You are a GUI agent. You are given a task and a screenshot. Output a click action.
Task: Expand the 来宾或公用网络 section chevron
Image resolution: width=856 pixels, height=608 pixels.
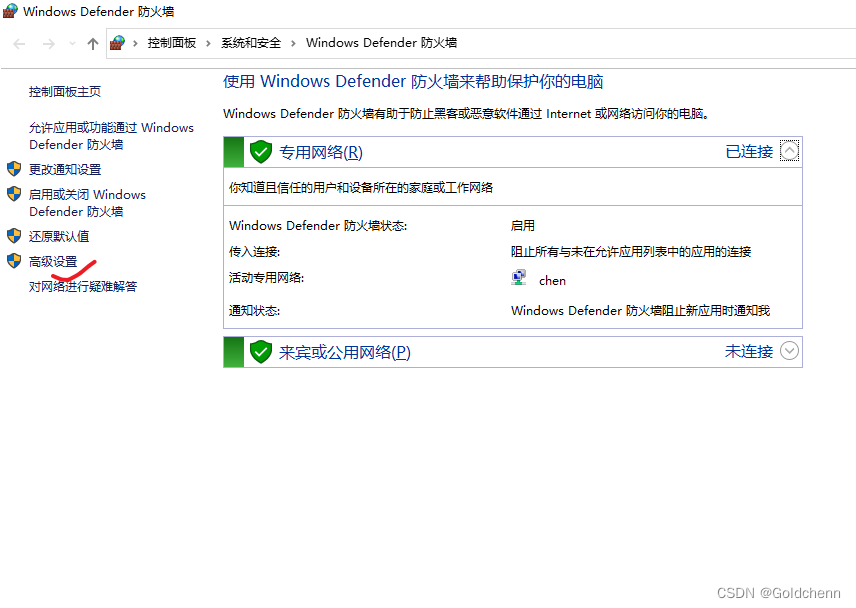point(789,352)
